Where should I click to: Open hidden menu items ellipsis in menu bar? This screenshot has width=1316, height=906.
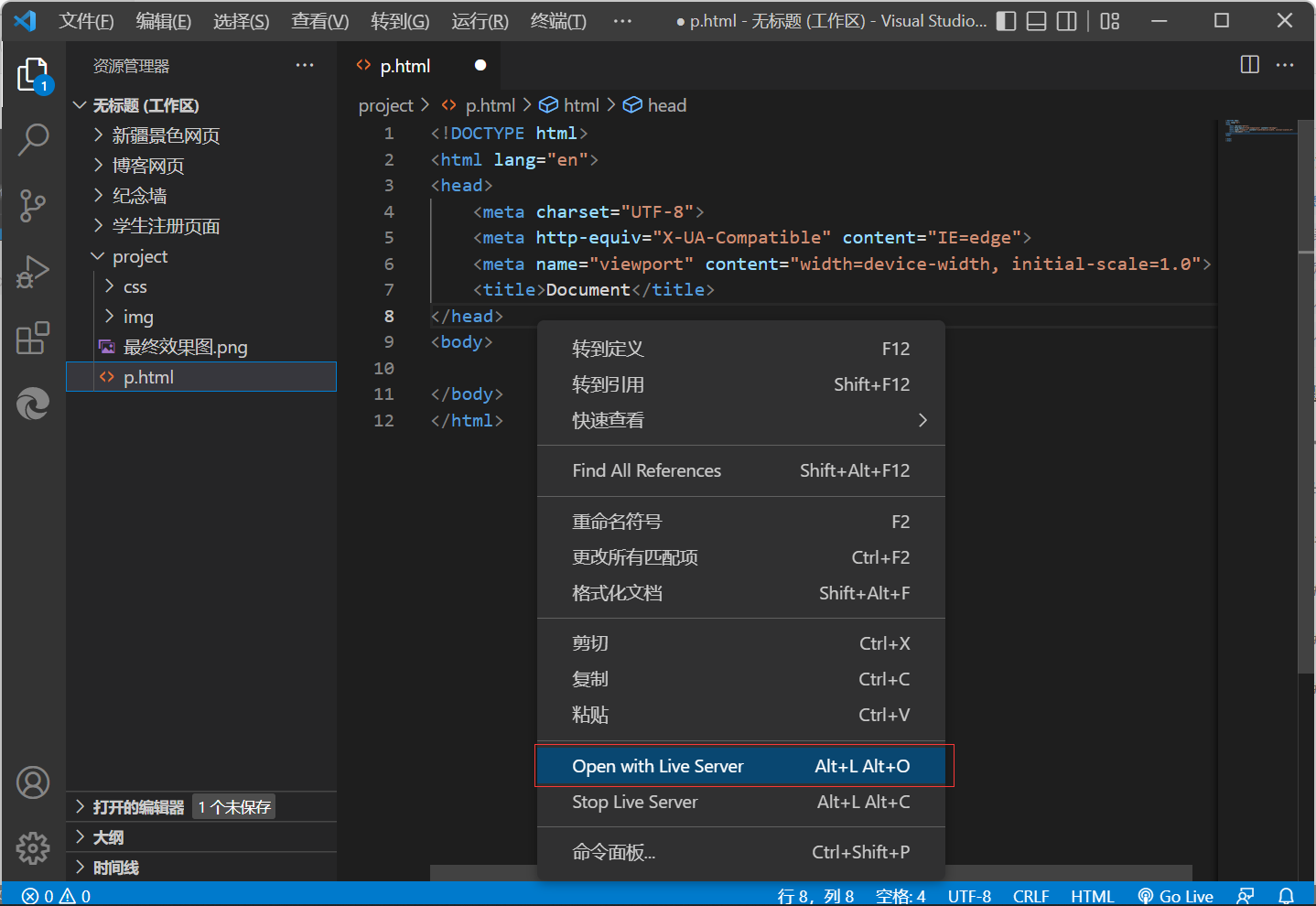pos(622,21)
